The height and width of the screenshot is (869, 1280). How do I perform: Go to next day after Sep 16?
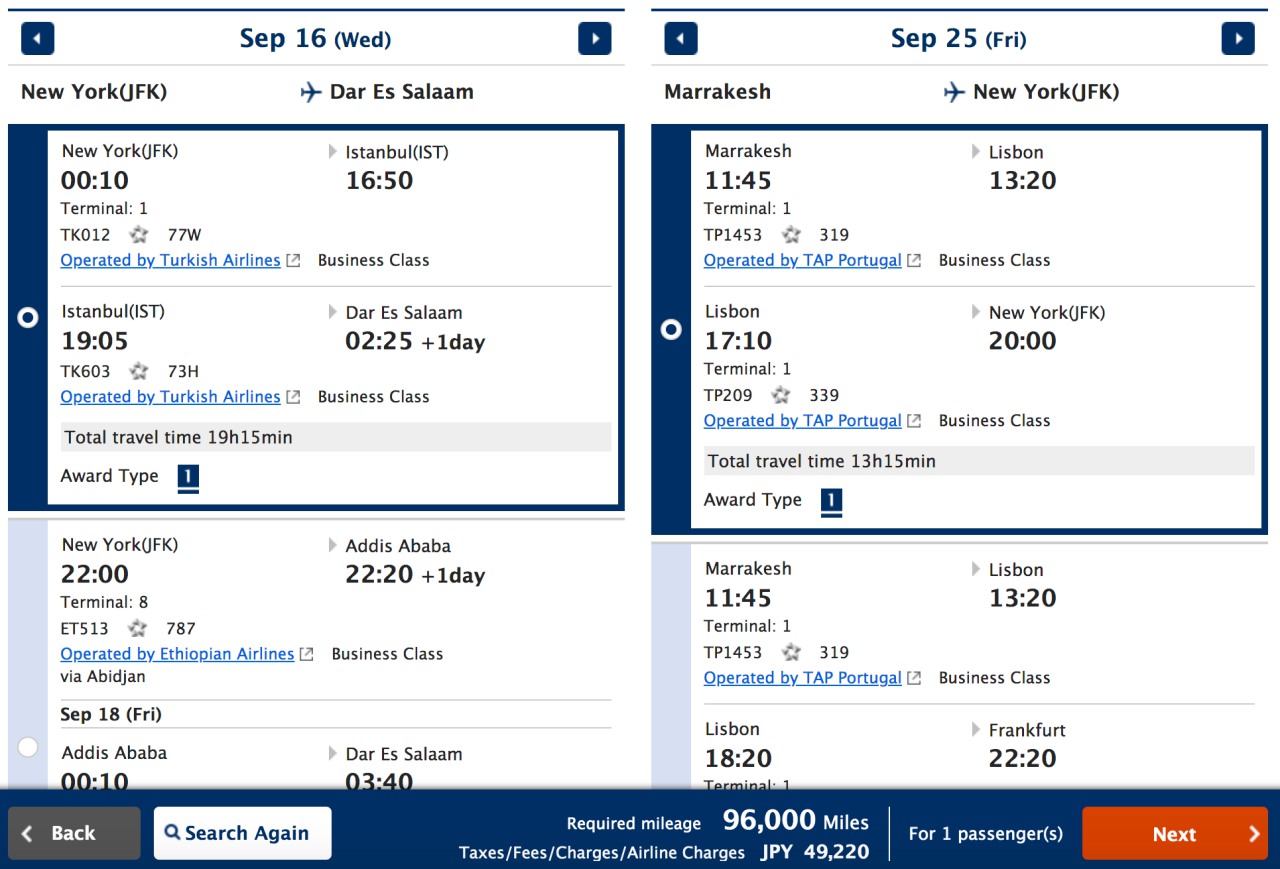coord(595,39)
